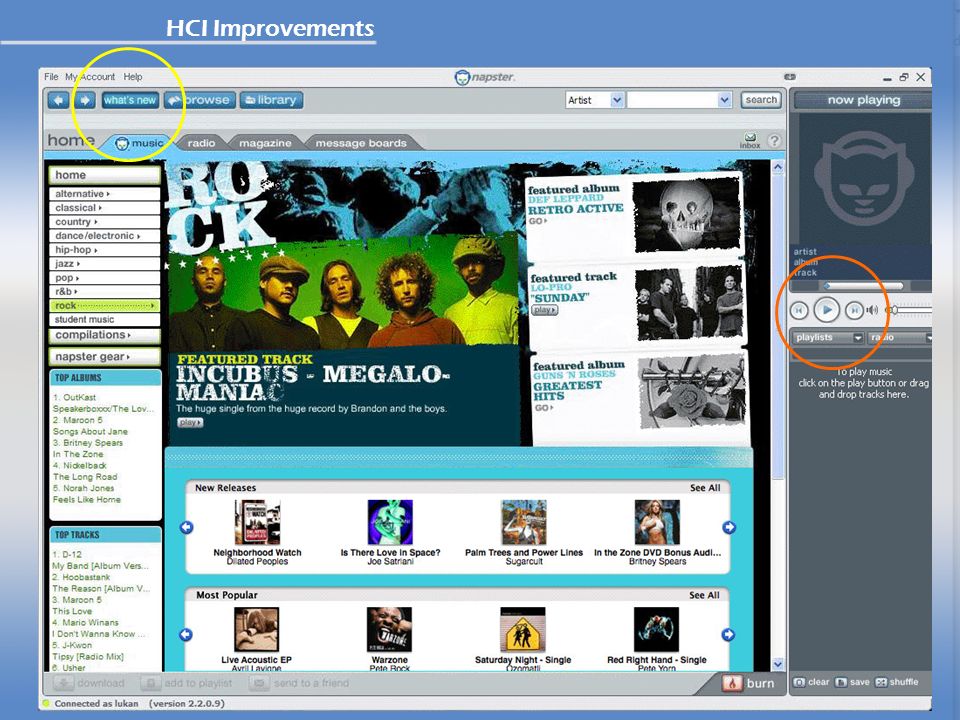Open the Help menu
The width and height of the screenshot is (960, 720).
click(133, 77)
